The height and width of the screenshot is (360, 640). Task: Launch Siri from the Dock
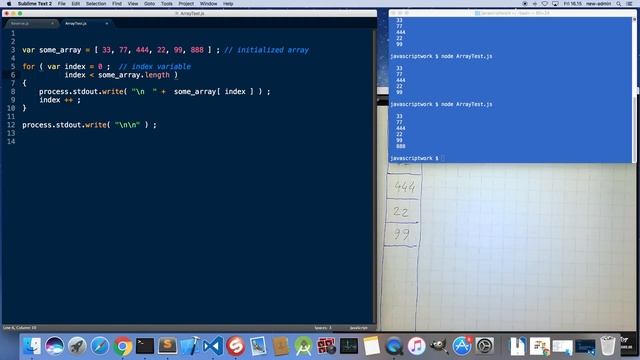[54, 346]
